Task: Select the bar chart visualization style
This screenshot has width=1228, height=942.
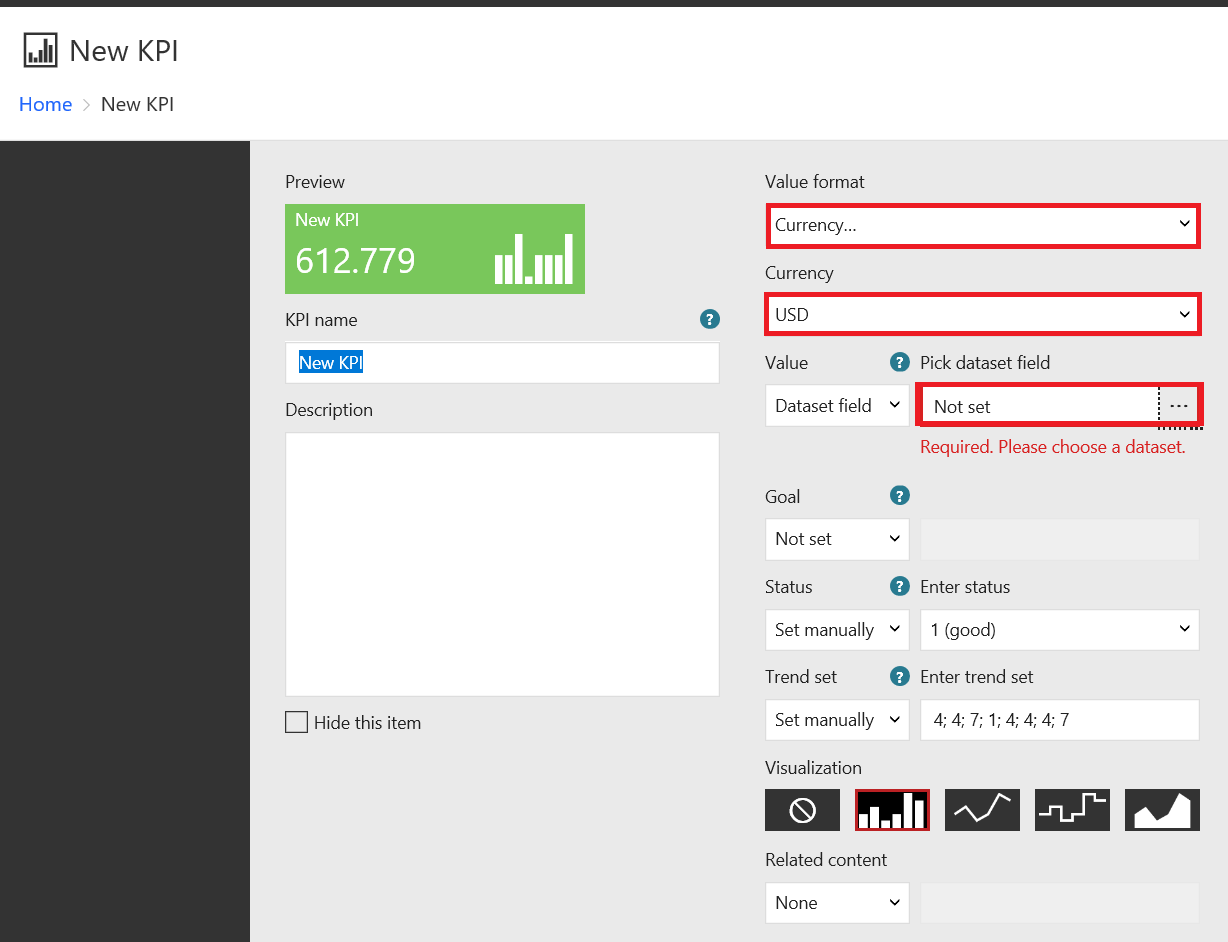Action: click(892, 810)
